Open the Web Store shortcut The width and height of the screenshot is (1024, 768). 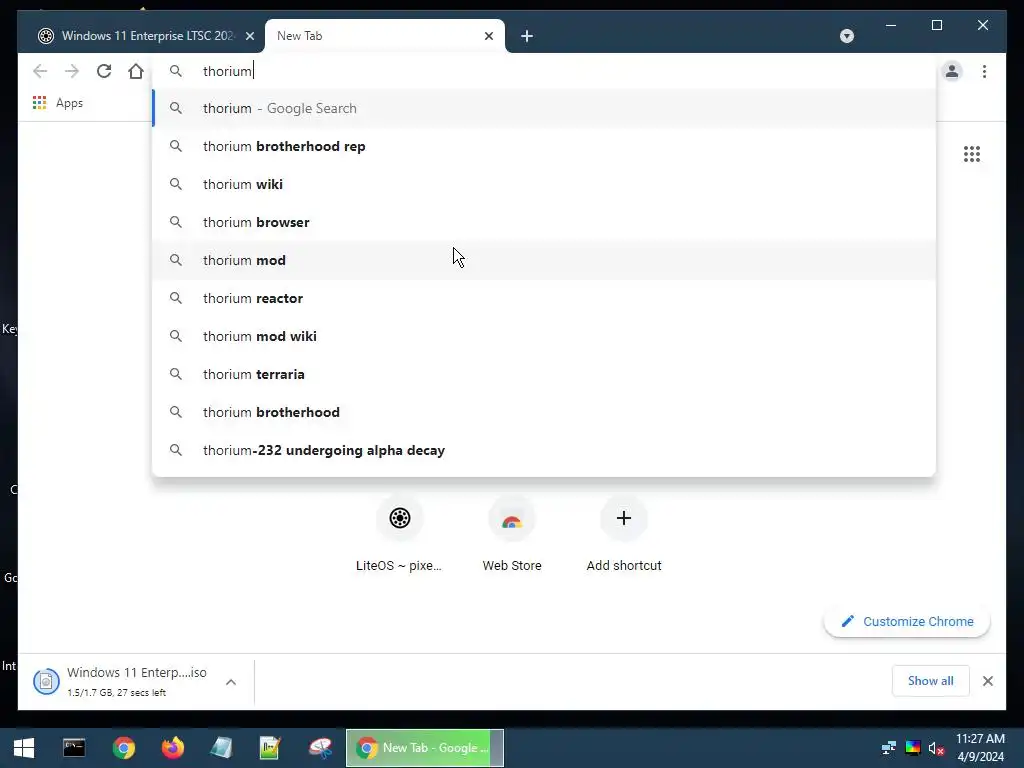512,534
